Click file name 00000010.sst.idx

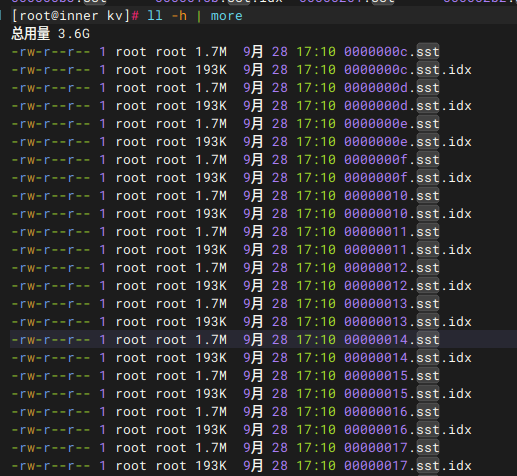(408, 214)
